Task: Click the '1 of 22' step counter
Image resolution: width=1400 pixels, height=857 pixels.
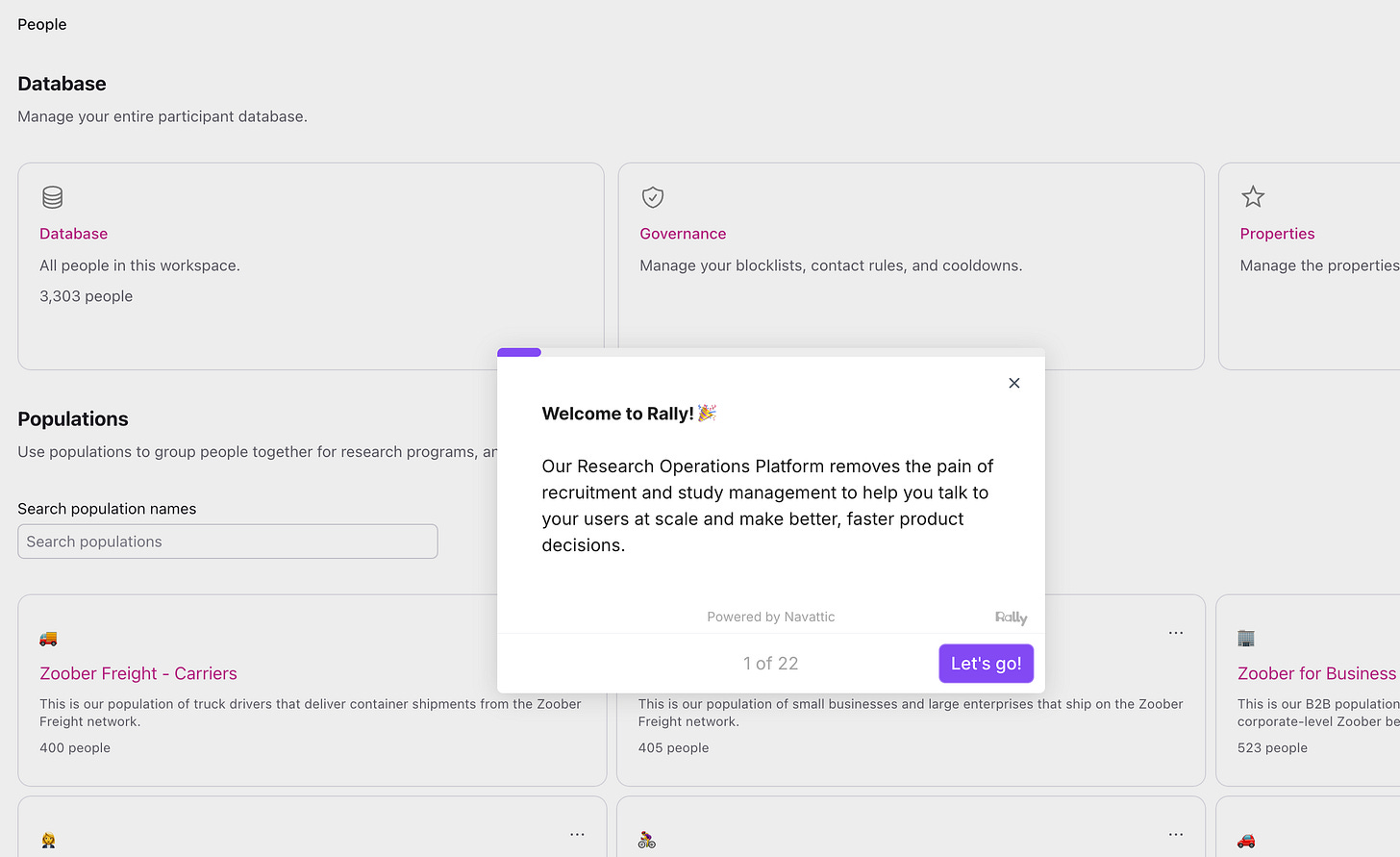Action: point(770,664)
